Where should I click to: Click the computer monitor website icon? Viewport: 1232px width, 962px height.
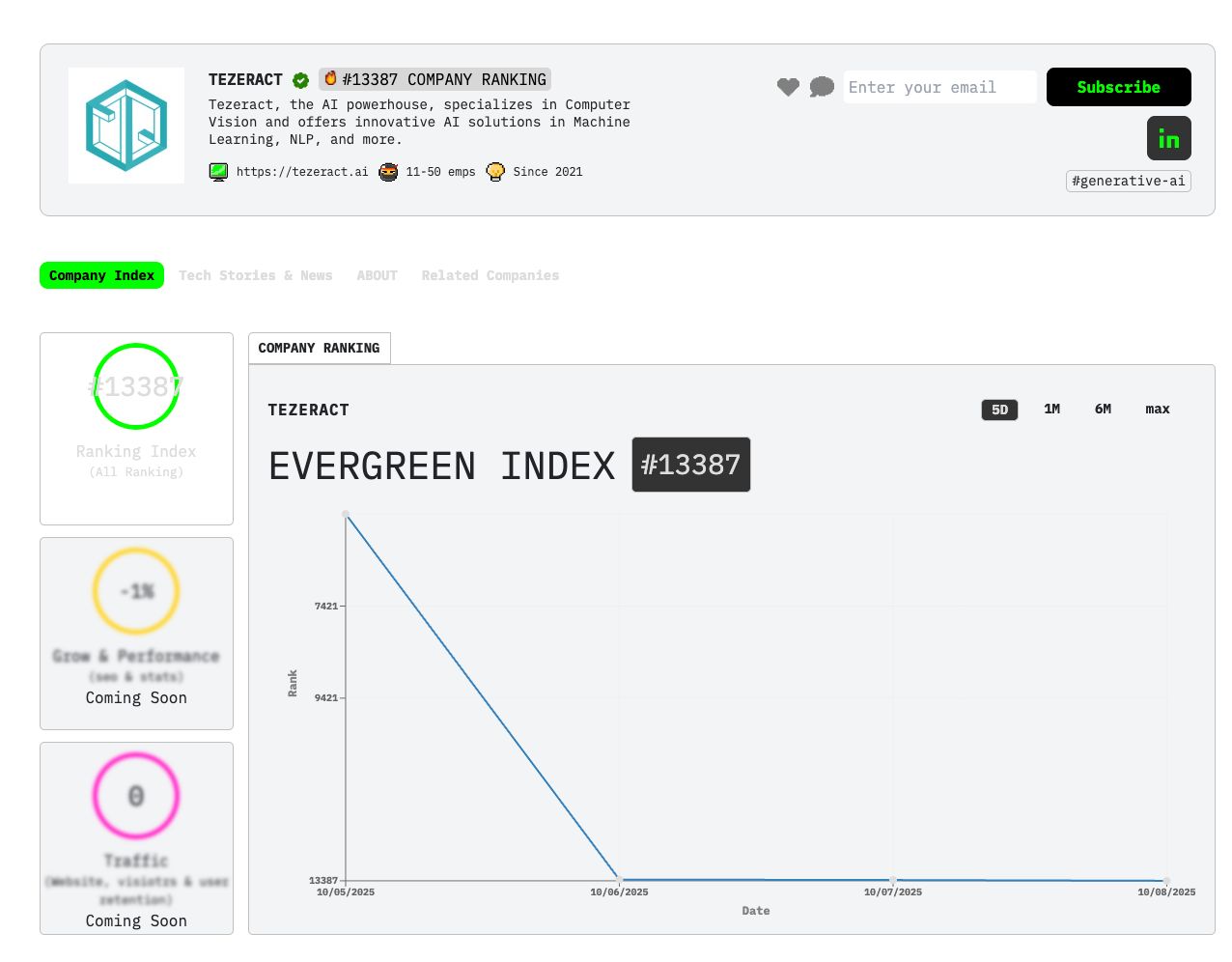219,172
